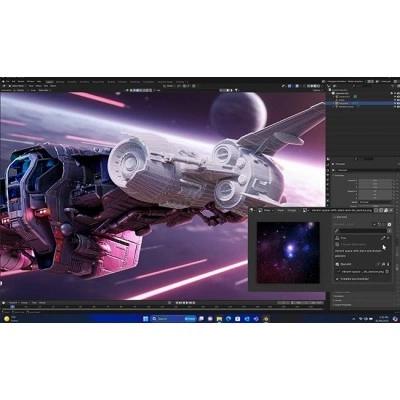Switch to the Modeling workspace tab
This screenshot has width=400, height=400.
tap(60, 82)
